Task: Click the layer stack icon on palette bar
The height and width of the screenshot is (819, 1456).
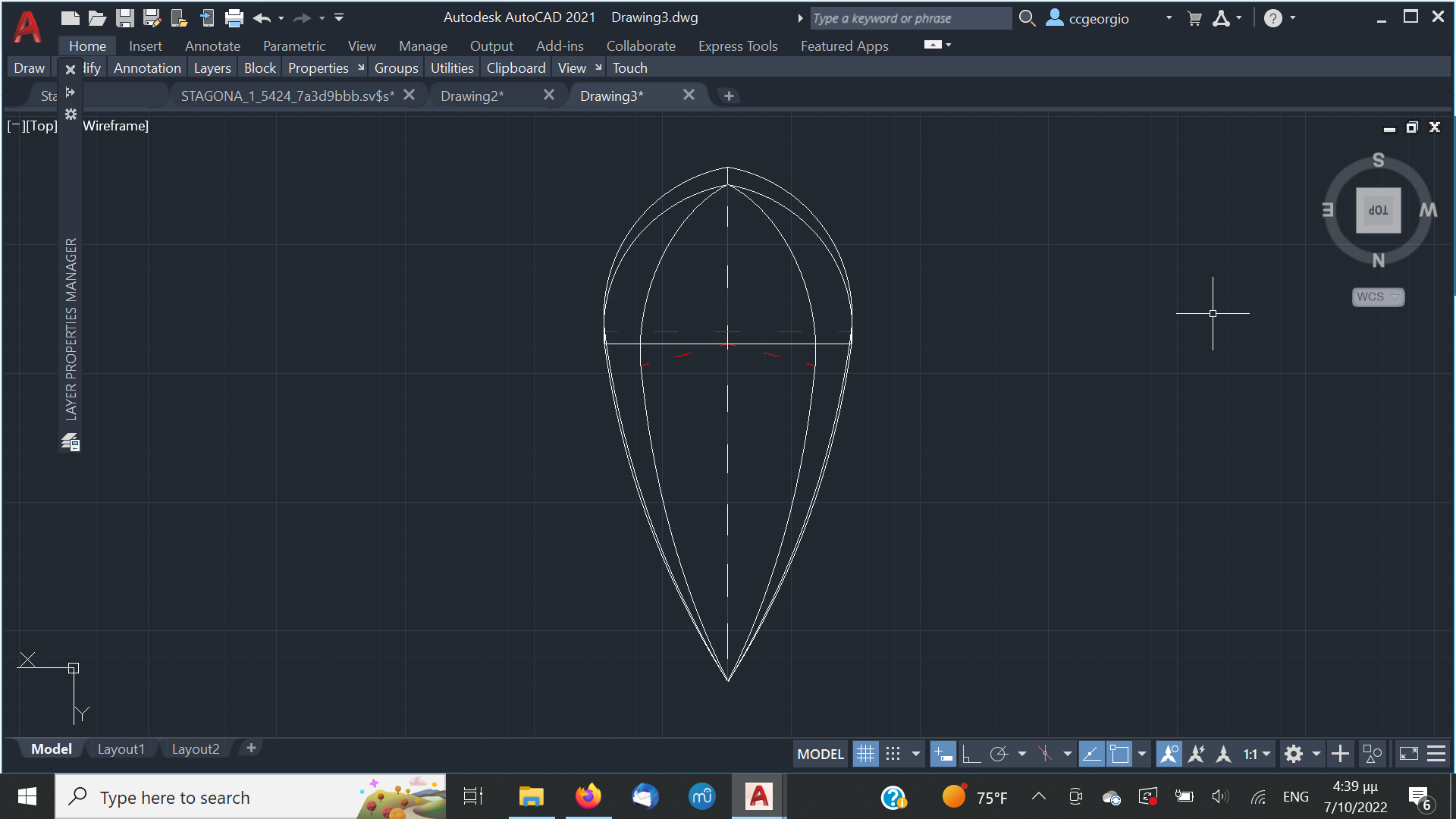Action: pyautogui.click(x=71, y=442)
